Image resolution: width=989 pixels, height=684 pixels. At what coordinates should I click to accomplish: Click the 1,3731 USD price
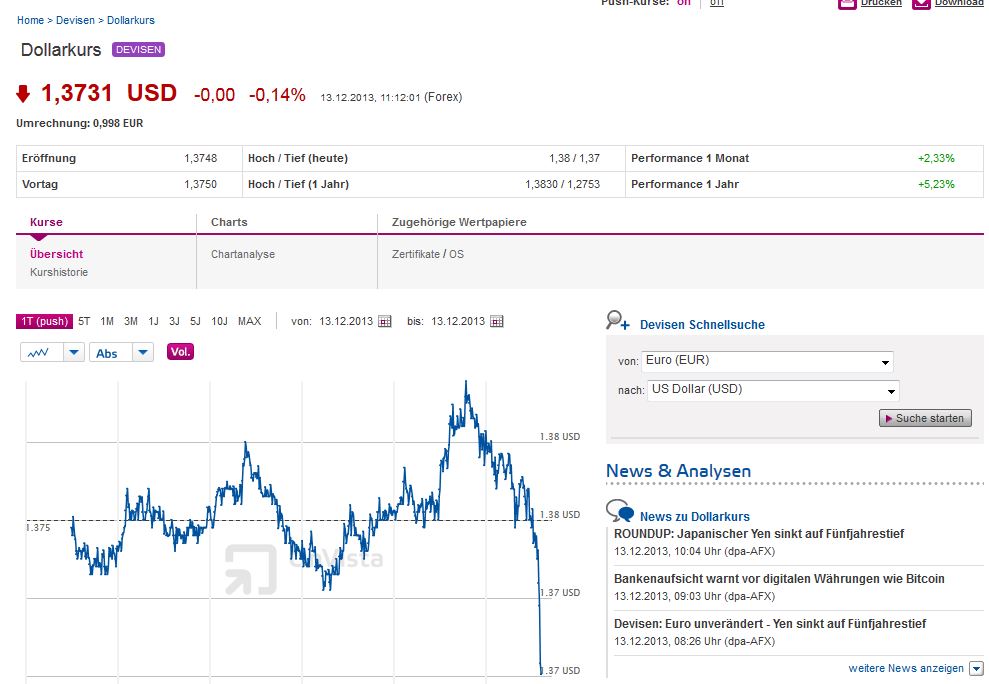(108, 93)
